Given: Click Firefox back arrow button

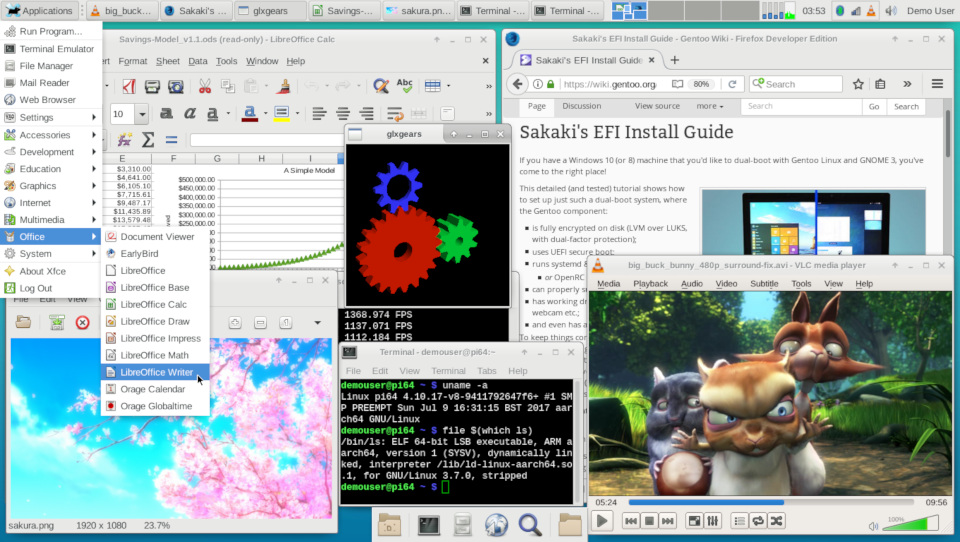Looking at the screenshot, I should pos(517,84).
